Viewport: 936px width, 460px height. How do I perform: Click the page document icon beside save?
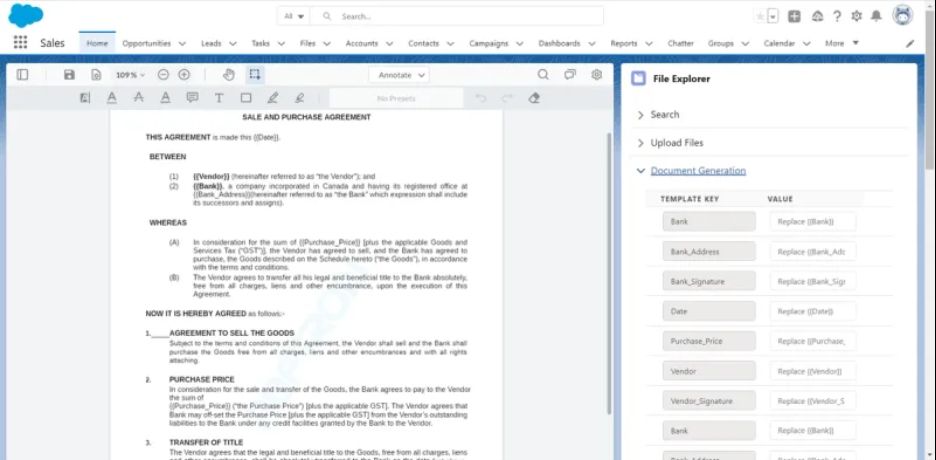[x=96, y=75]
